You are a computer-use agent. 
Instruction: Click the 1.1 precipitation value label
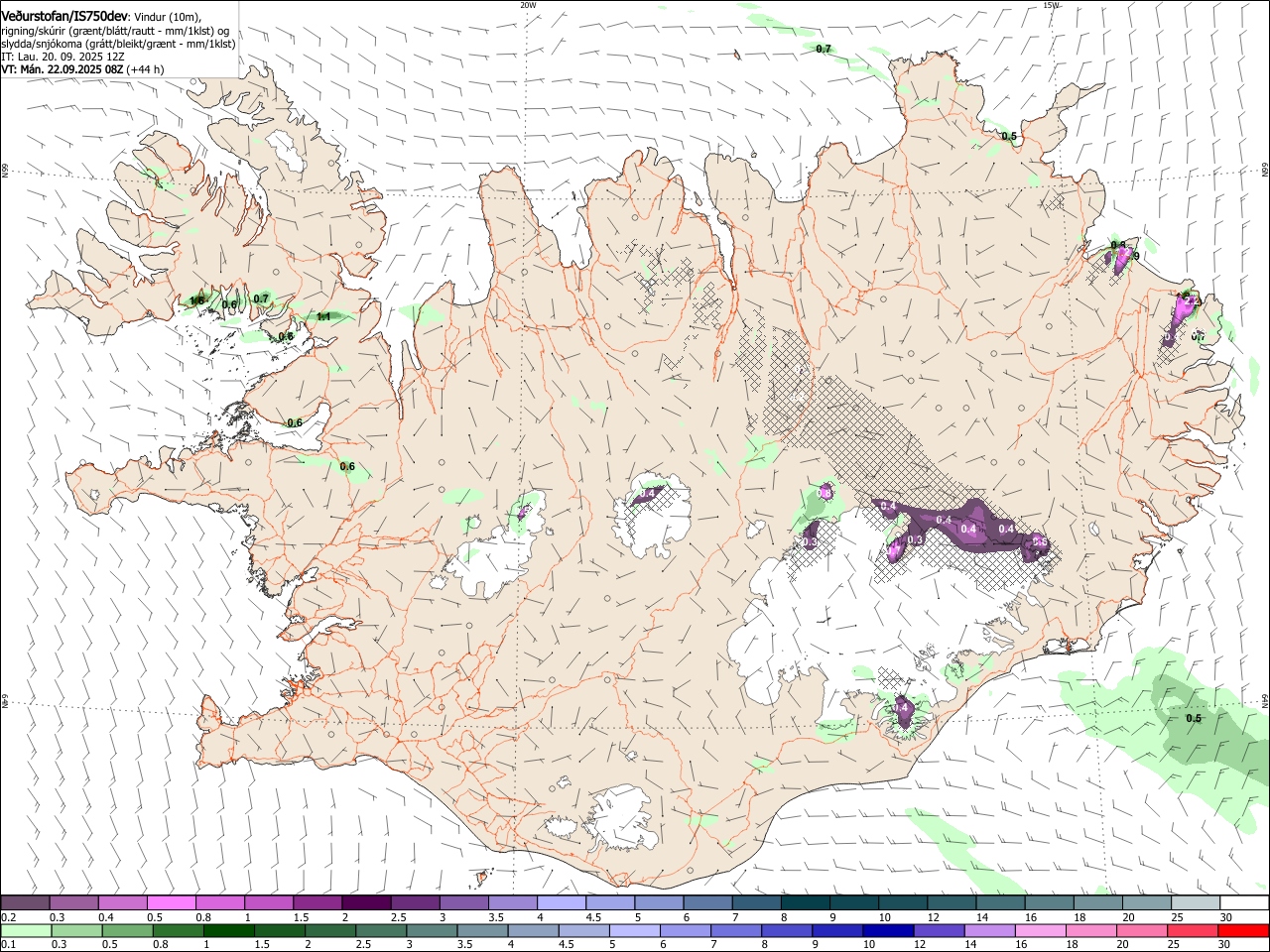(x=323, y=316)
